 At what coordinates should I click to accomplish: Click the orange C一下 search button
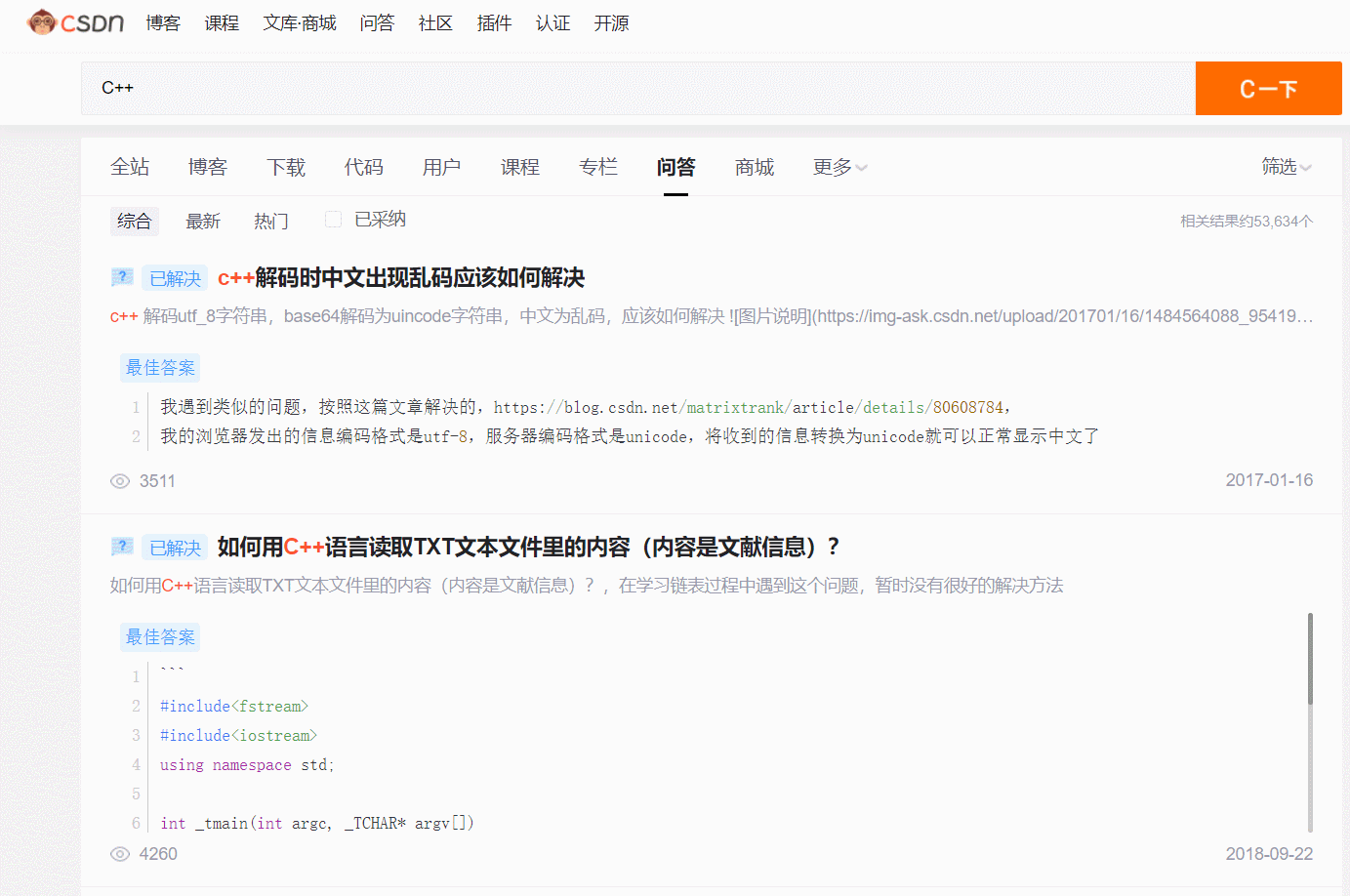pos(1269,89)
